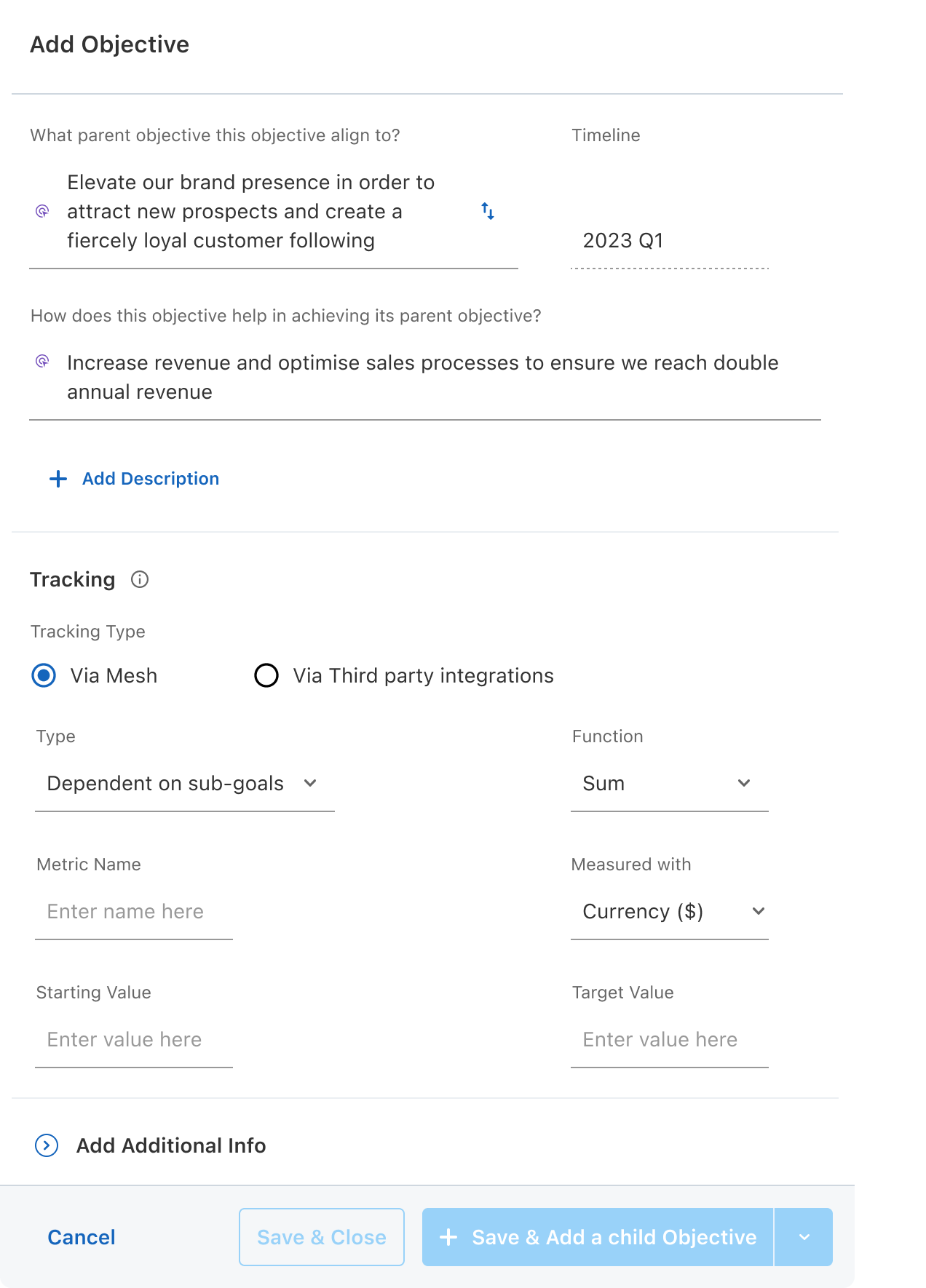Click the 2023 Q1 Timeline field
Viewport: 926px width, 1288px height.
coord(670,241)
